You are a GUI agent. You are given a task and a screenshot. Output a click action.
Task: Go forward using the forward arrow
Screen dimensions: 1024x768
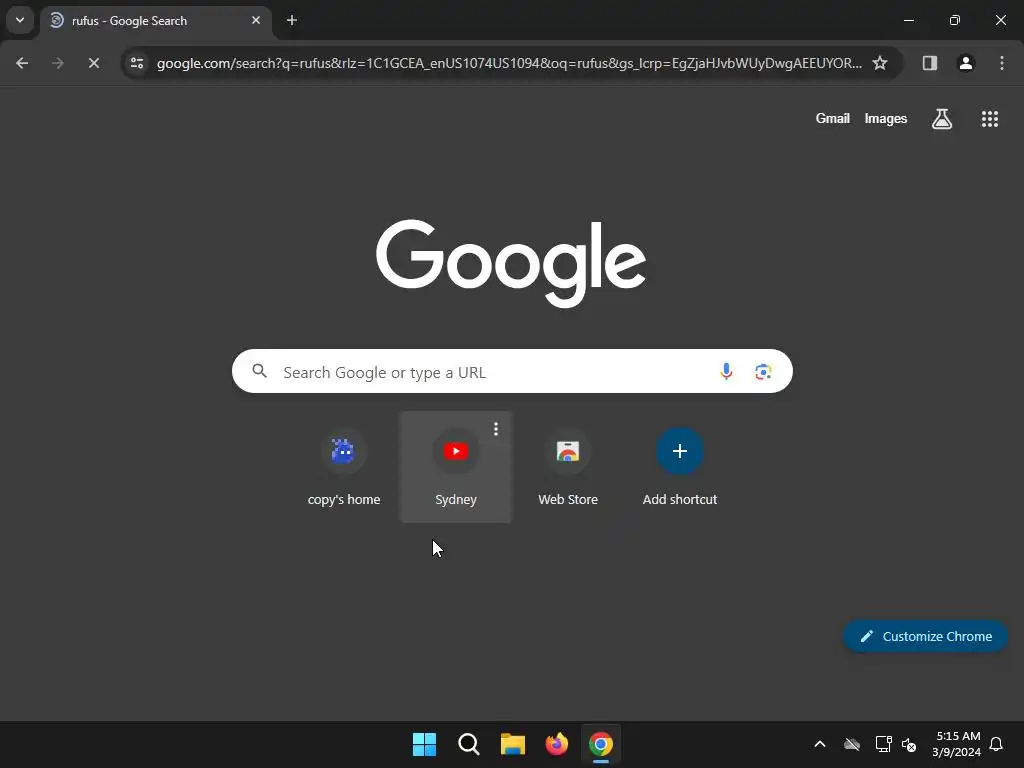58,63
